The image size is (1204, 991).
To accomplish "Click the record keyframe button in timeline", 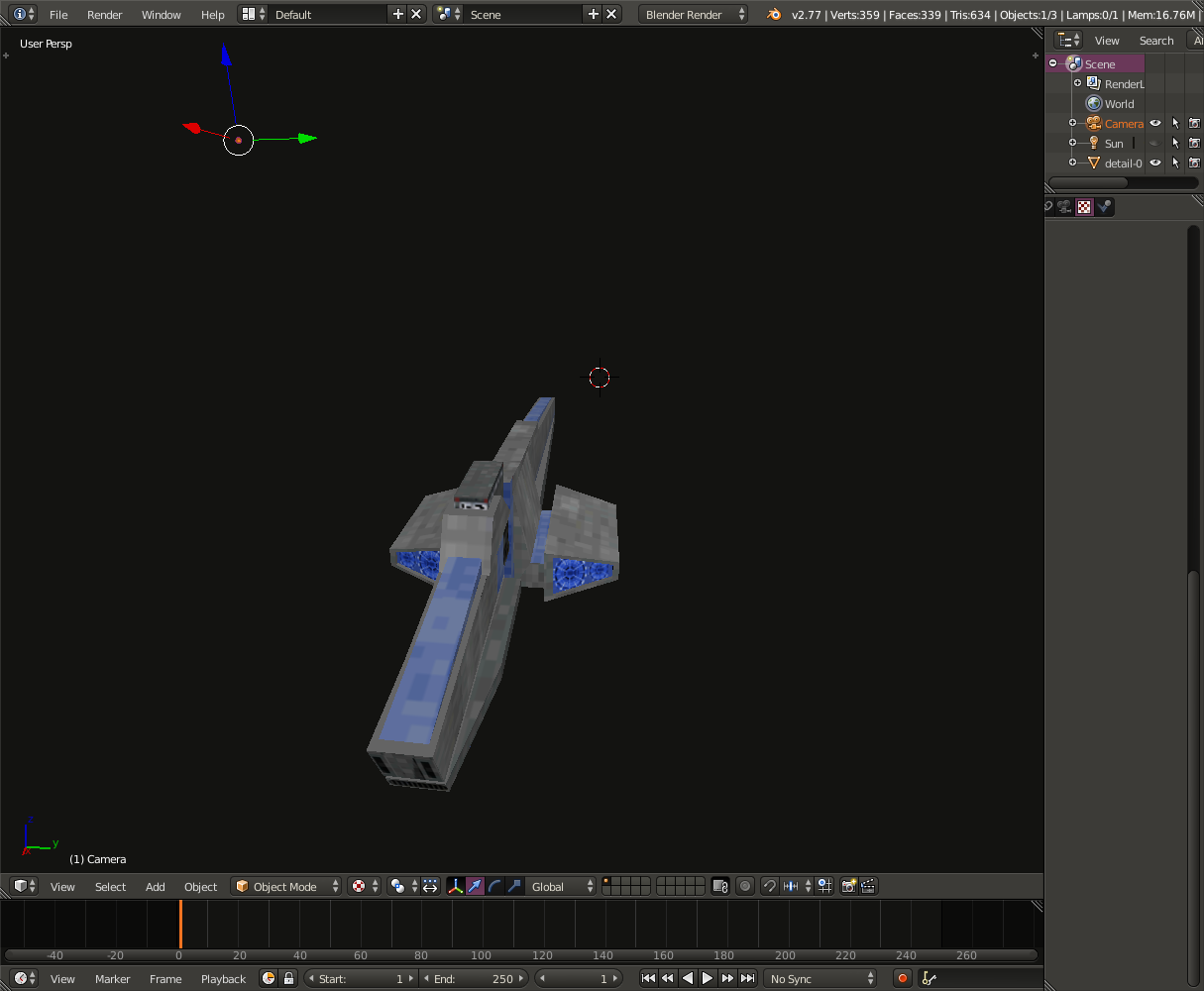I will pos(902,978).
